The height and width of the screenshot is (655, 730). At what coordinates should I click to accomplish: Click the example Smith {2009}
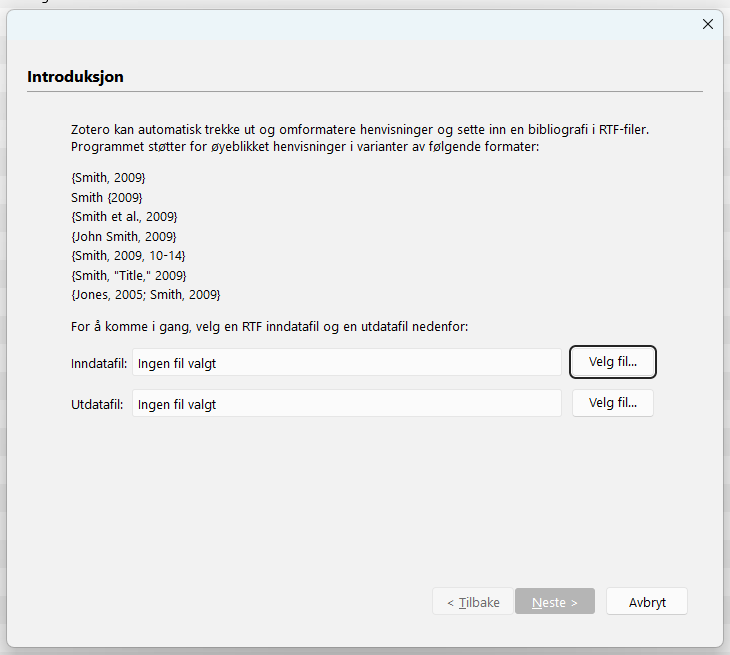pyautogui.click(x=107, y=197)
